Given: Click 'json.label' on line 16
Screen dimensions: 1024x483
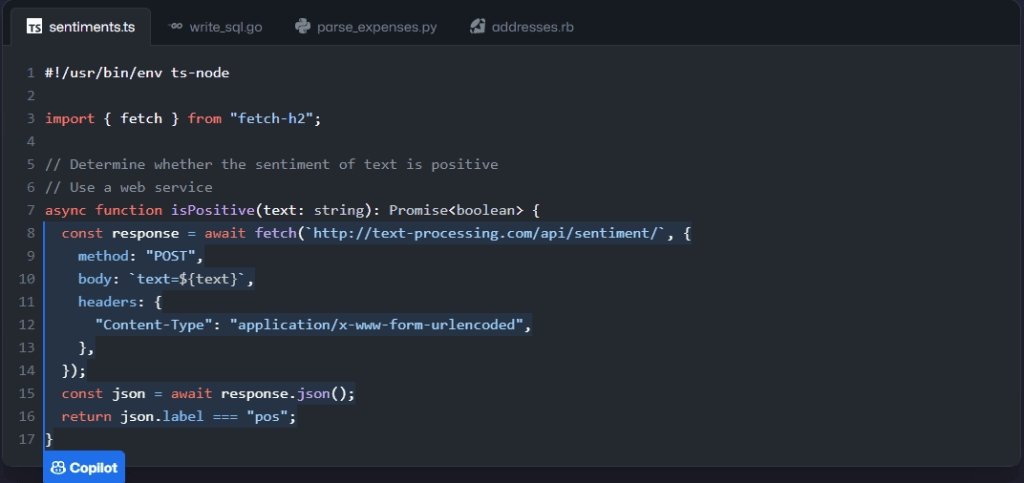Looking at the screenshot, I should click(163, 416).
